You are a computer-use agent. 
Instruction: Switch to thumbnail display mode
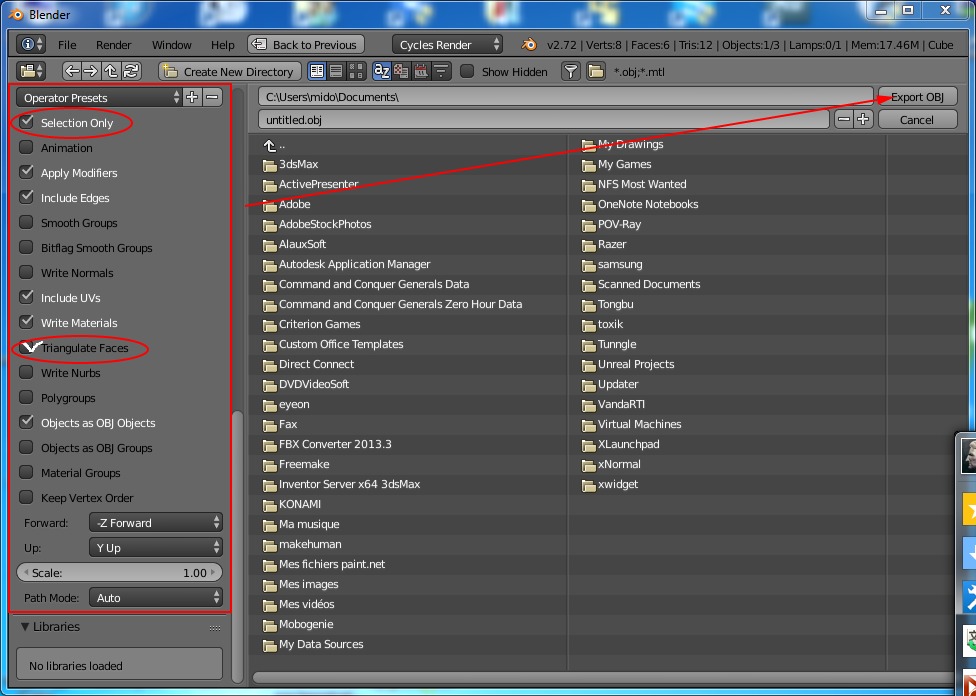pos(355,71)
